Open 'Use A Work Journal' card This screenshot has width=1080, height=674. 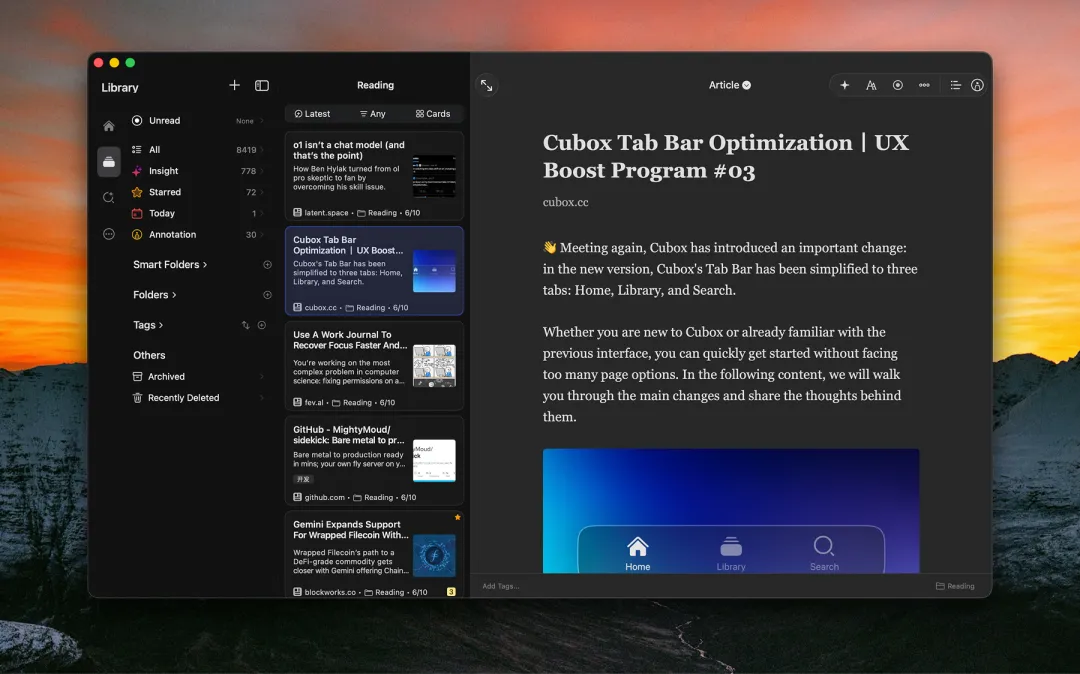click(x=374, y=366)
